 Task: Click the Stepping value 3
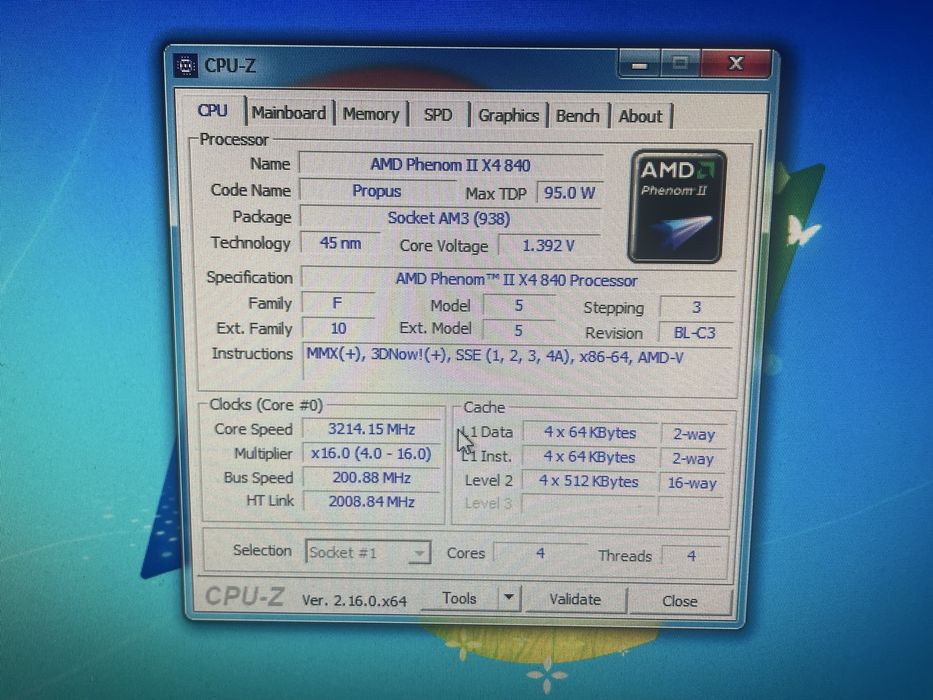pos(697,307)
